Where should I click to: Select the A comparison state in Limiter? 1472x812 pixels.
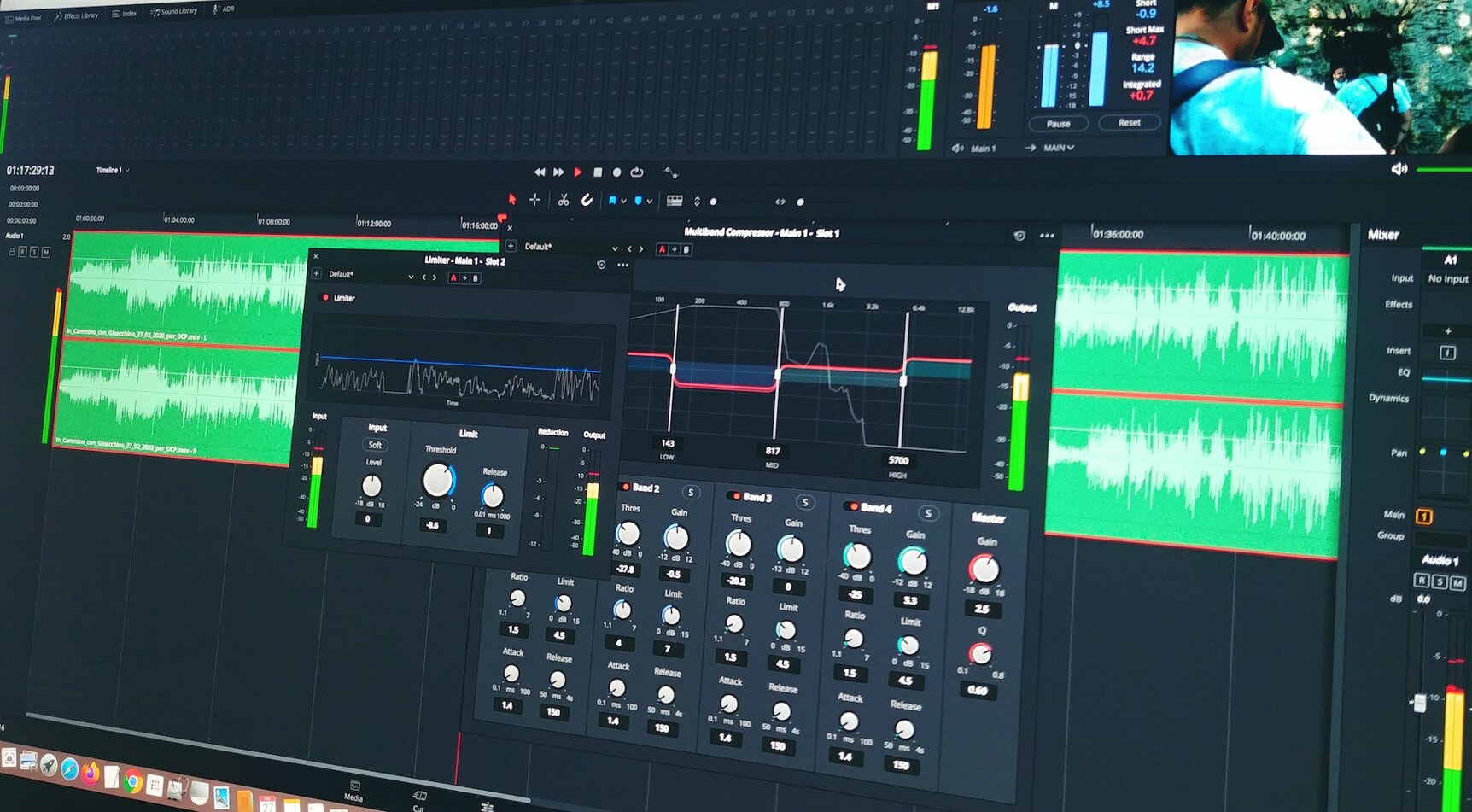coord(453,277)
